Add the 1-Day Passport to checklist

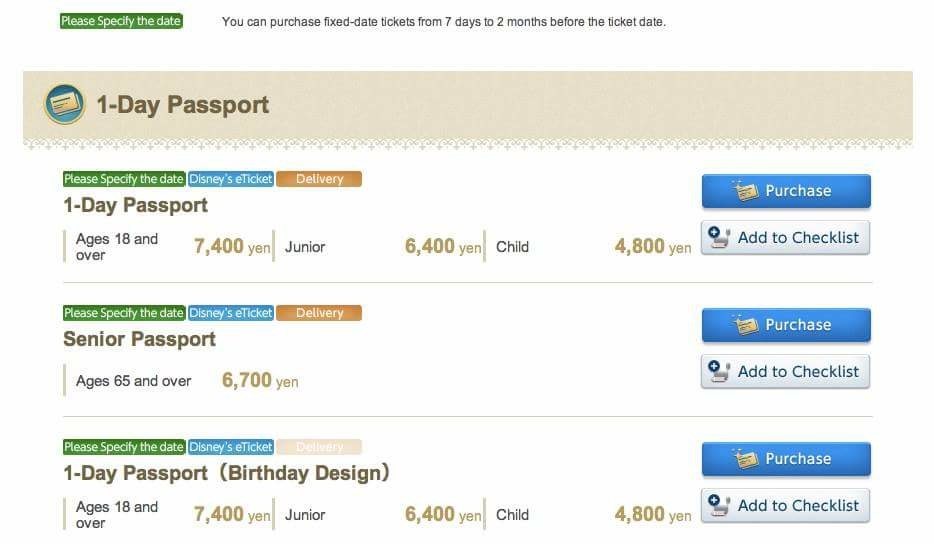point(786,238)
